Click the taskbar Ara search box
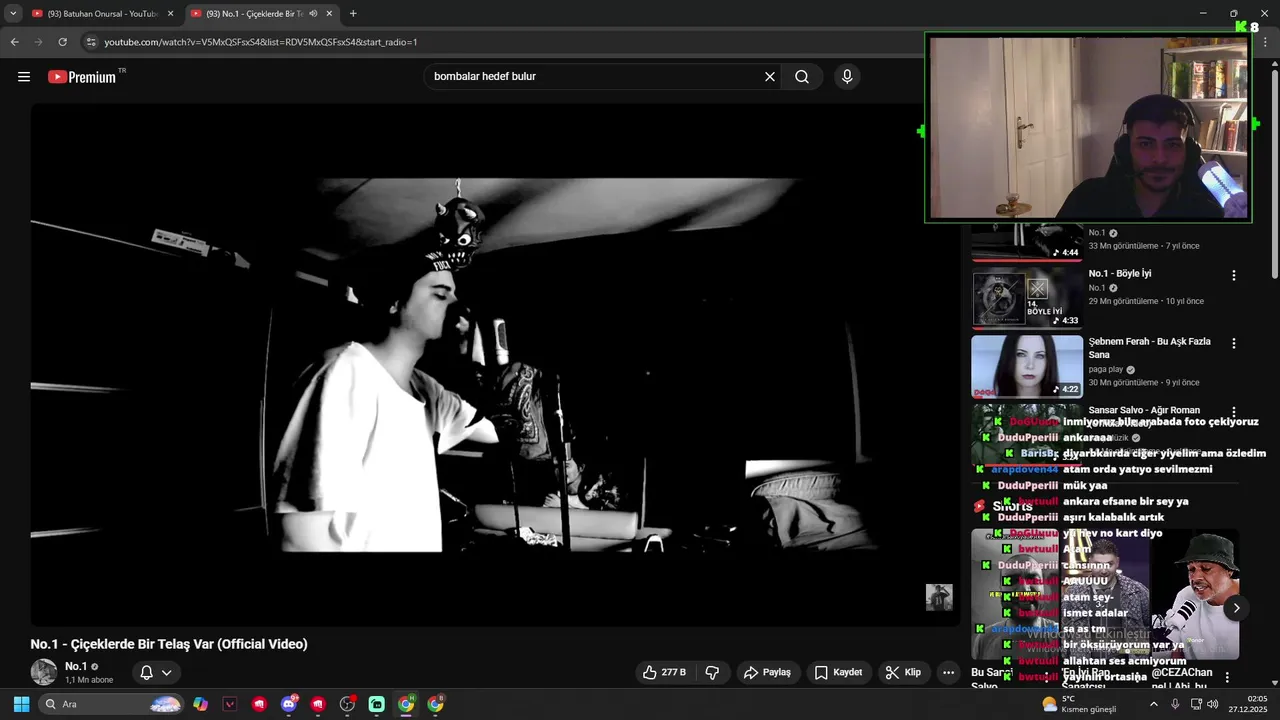This screenshot has width=1280, height=720. coord(112,704)
